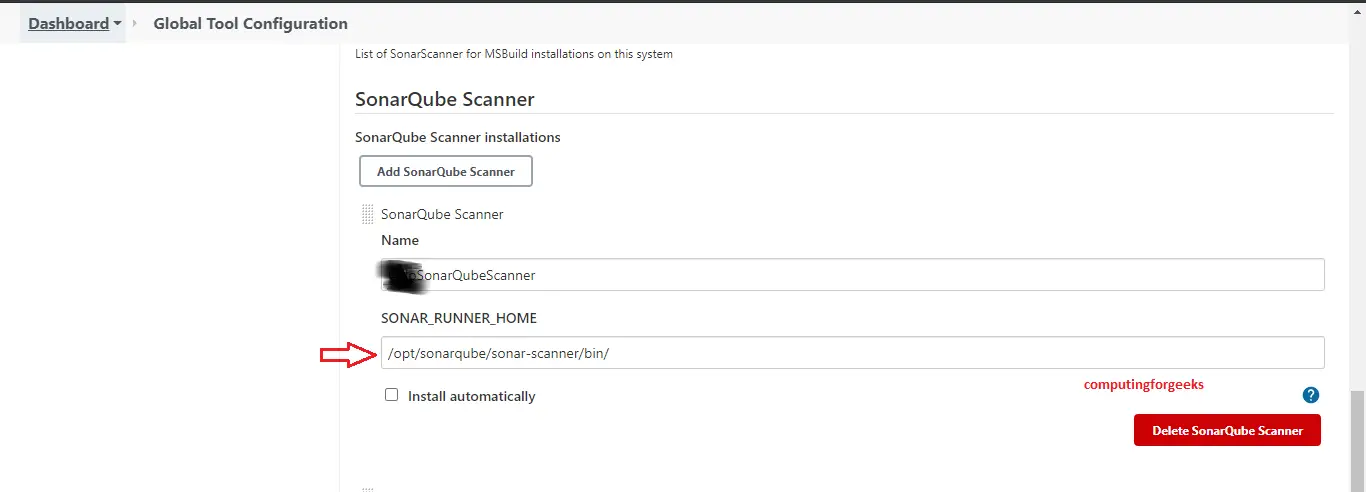
Task: Select the 'SonarQube Scanner installations' label
Action: [458, 137]
